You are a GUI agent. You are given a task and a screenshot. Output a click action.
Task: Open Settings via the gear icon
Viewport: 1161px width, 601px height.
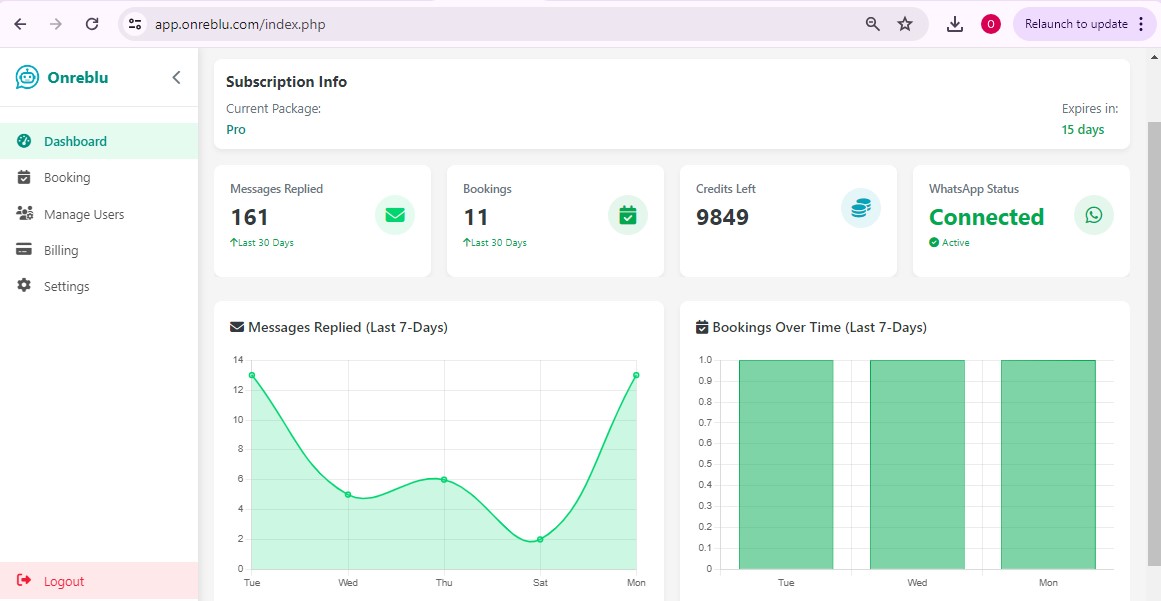[22, 286]
